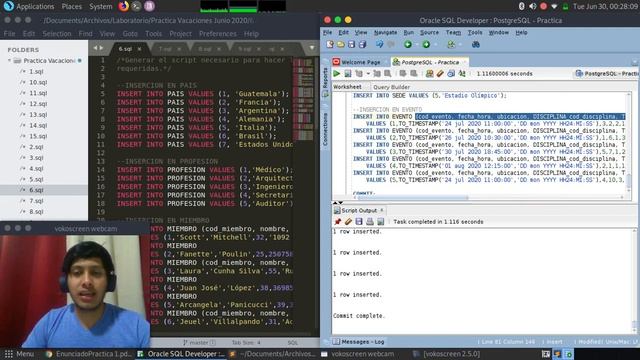Click Save icon in SQL Developer main toolbar

[351, 44]
